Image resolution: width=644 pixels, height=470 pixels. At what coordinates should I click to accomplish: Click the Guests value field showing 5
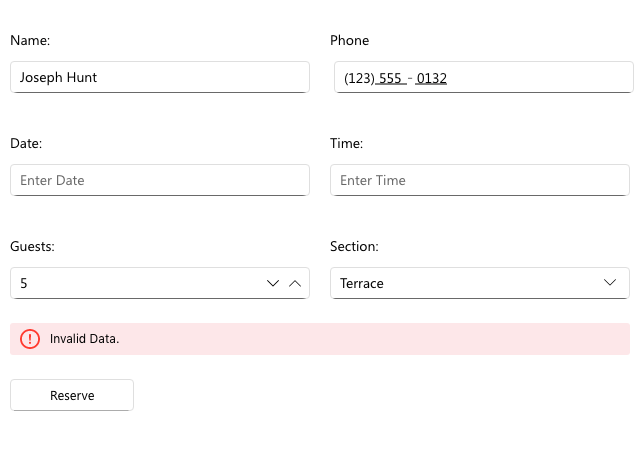coord(130,283)
